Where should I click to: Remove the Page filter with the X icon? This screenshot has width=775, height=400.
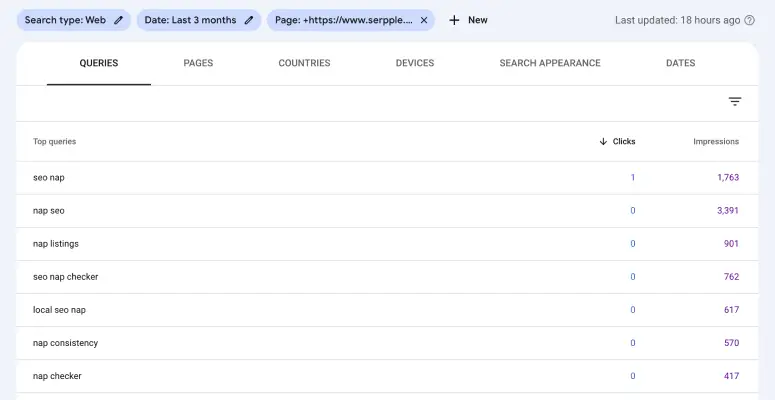click(x=424, y=20)
